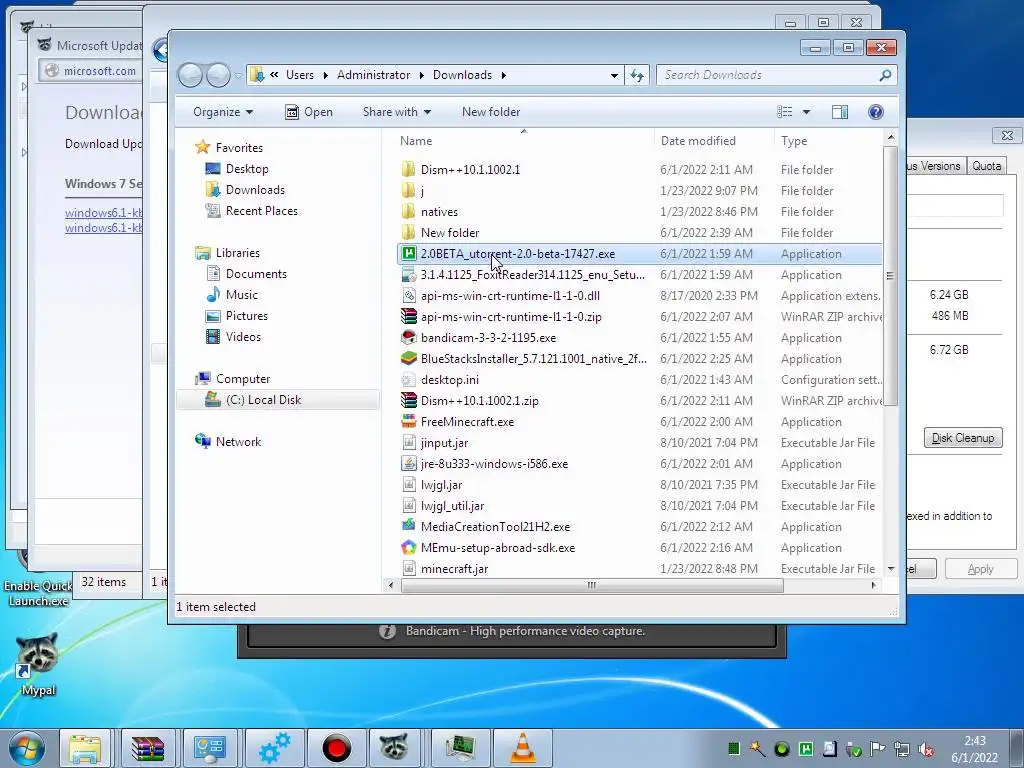Screen dimensions: 1024x768
Task: Select the Dism++10.1.1002.1.zip archive icon
Action: click(x=409, y=400)
